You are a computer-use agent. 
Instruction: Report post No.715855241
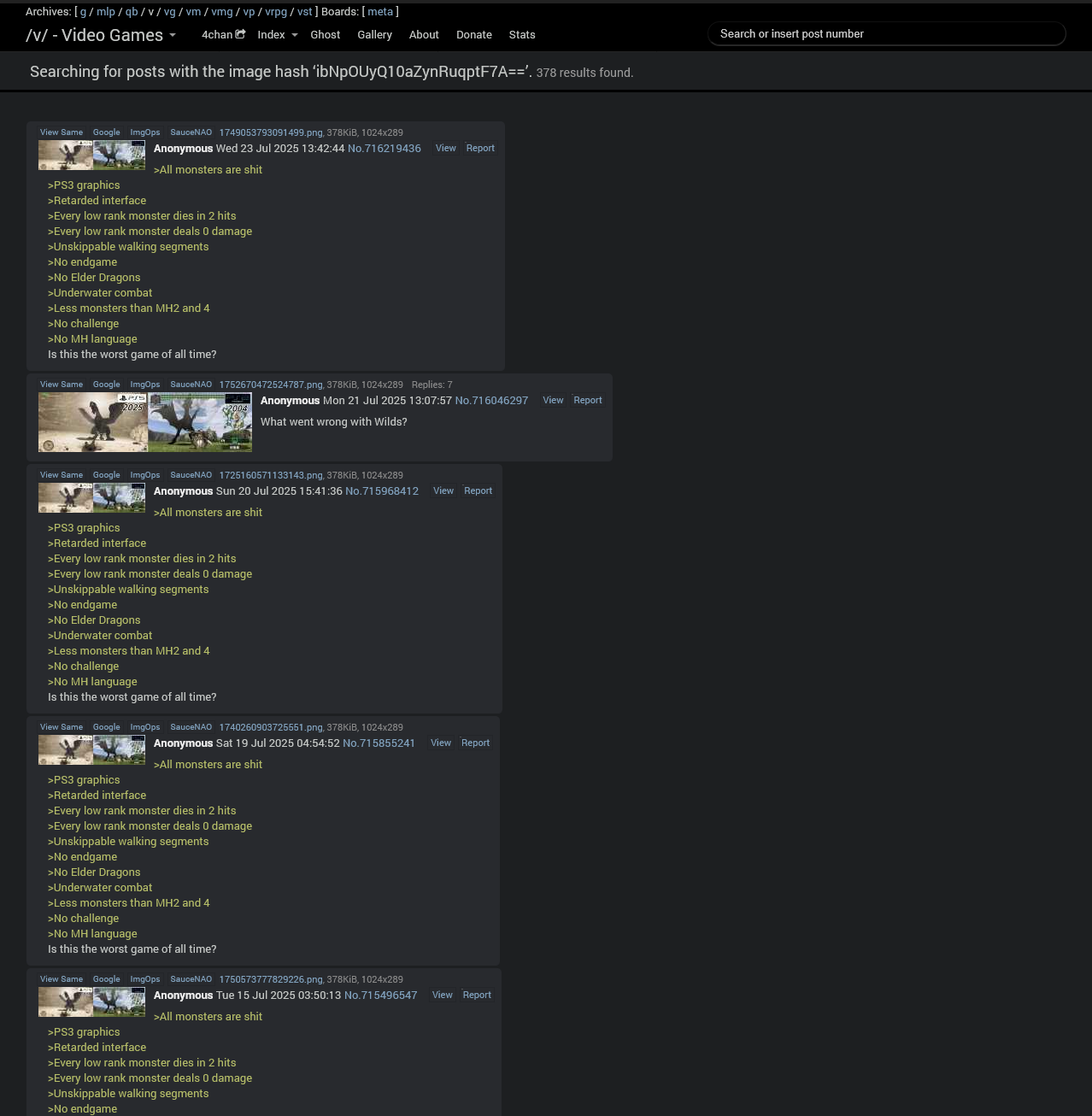point(476,743)
